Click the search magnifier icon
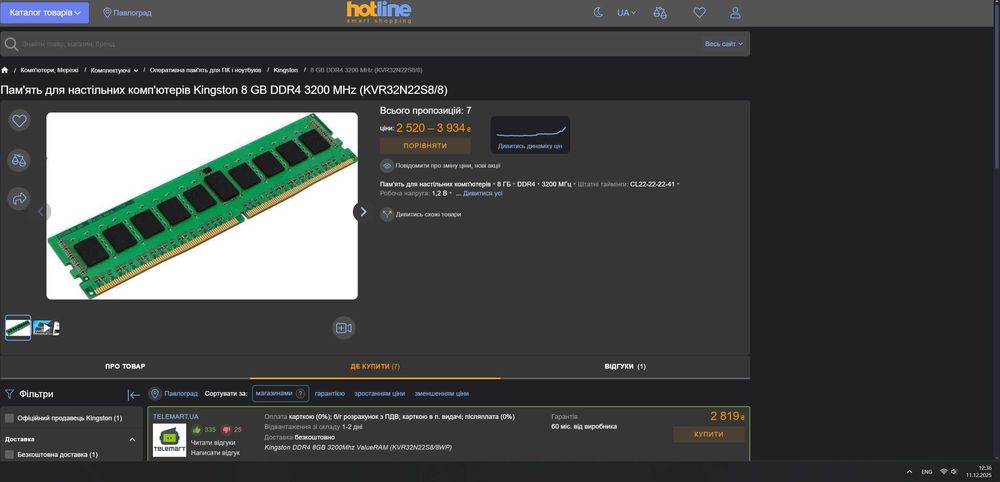The height and width of the screenshot is (482, 1000). pos(11,44)
